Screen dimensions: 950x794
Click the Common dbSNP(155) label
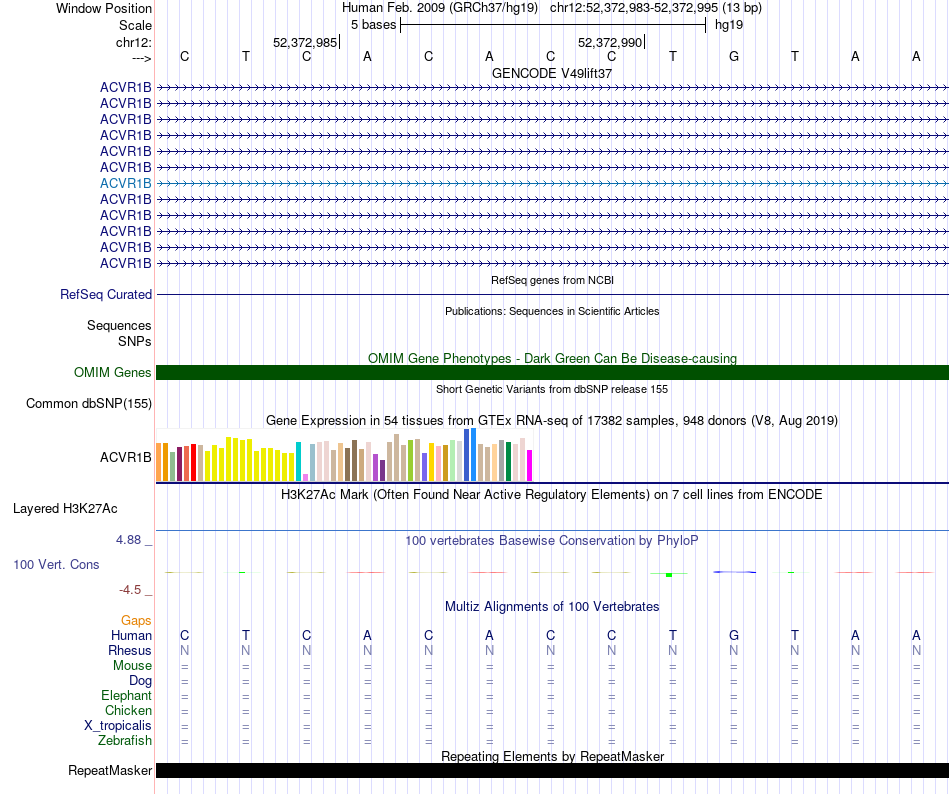[x=88, y=403]
